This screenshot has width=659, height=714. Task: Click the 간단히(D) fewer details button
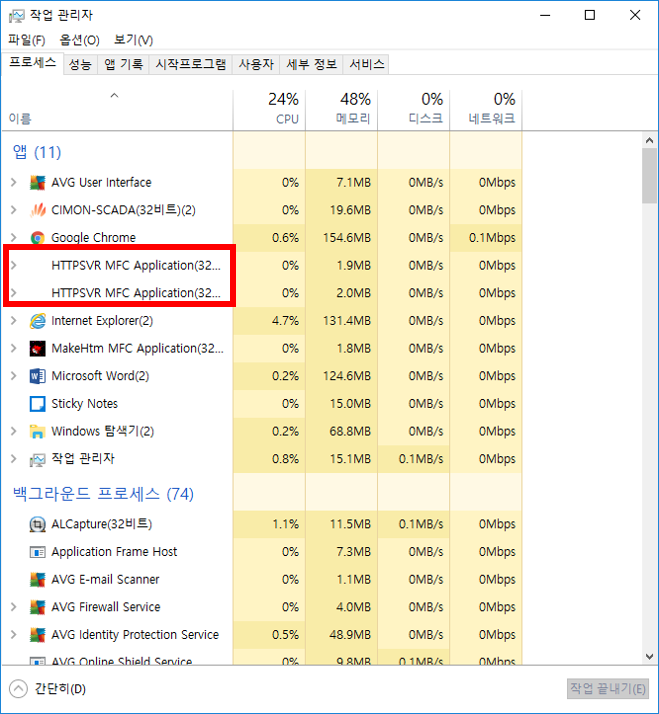pos(47,688)
